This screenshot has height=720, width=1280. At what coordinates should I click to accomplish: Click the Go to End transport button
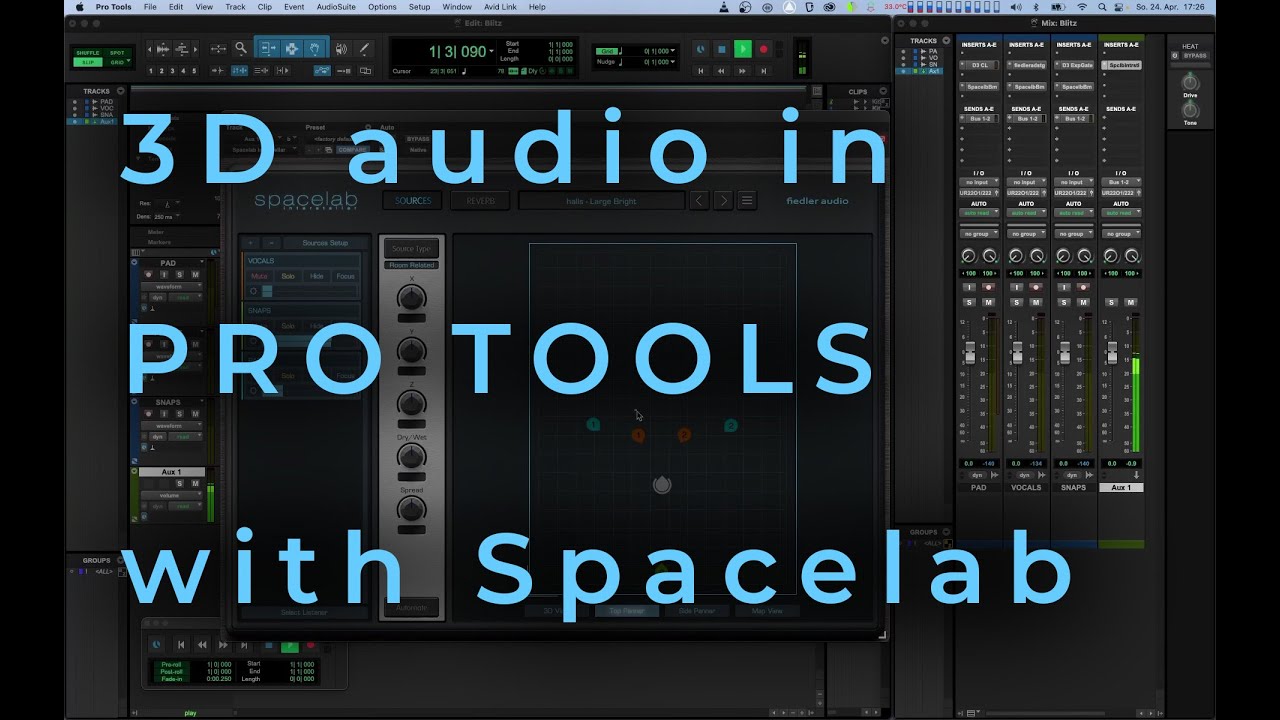pos(764,71)
